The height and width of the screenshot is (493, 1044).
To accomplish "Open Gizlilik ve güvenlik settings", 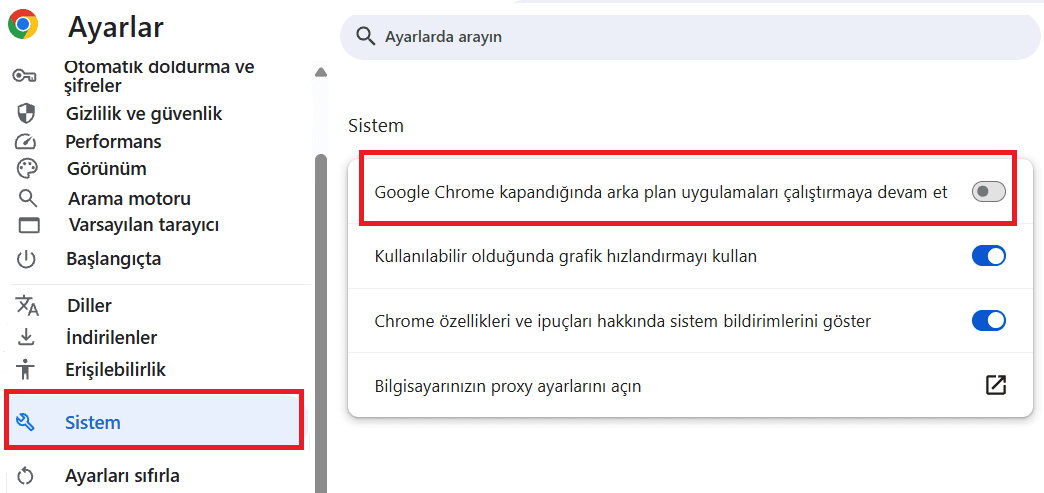I will pos(144,113).
